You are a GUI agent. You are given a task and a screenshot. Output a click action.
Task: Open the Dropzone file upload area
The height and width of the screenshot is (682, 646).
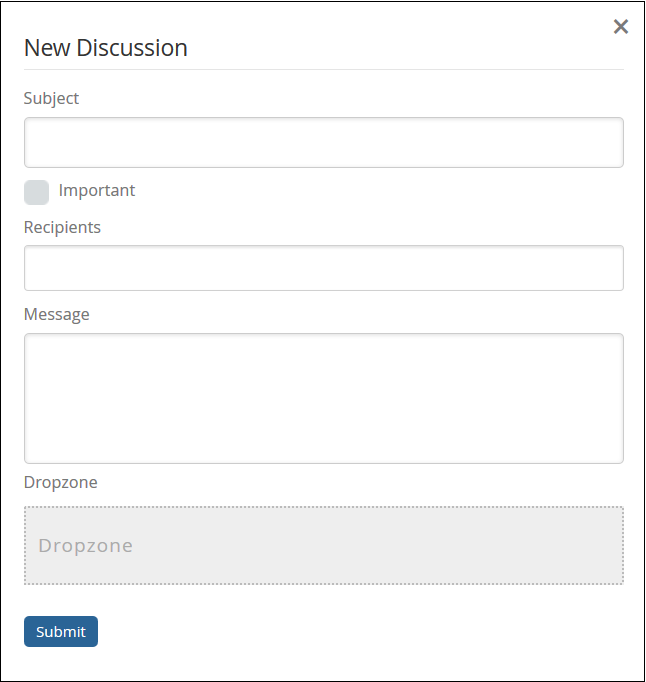pyautogui.click(x=323, y=545)
